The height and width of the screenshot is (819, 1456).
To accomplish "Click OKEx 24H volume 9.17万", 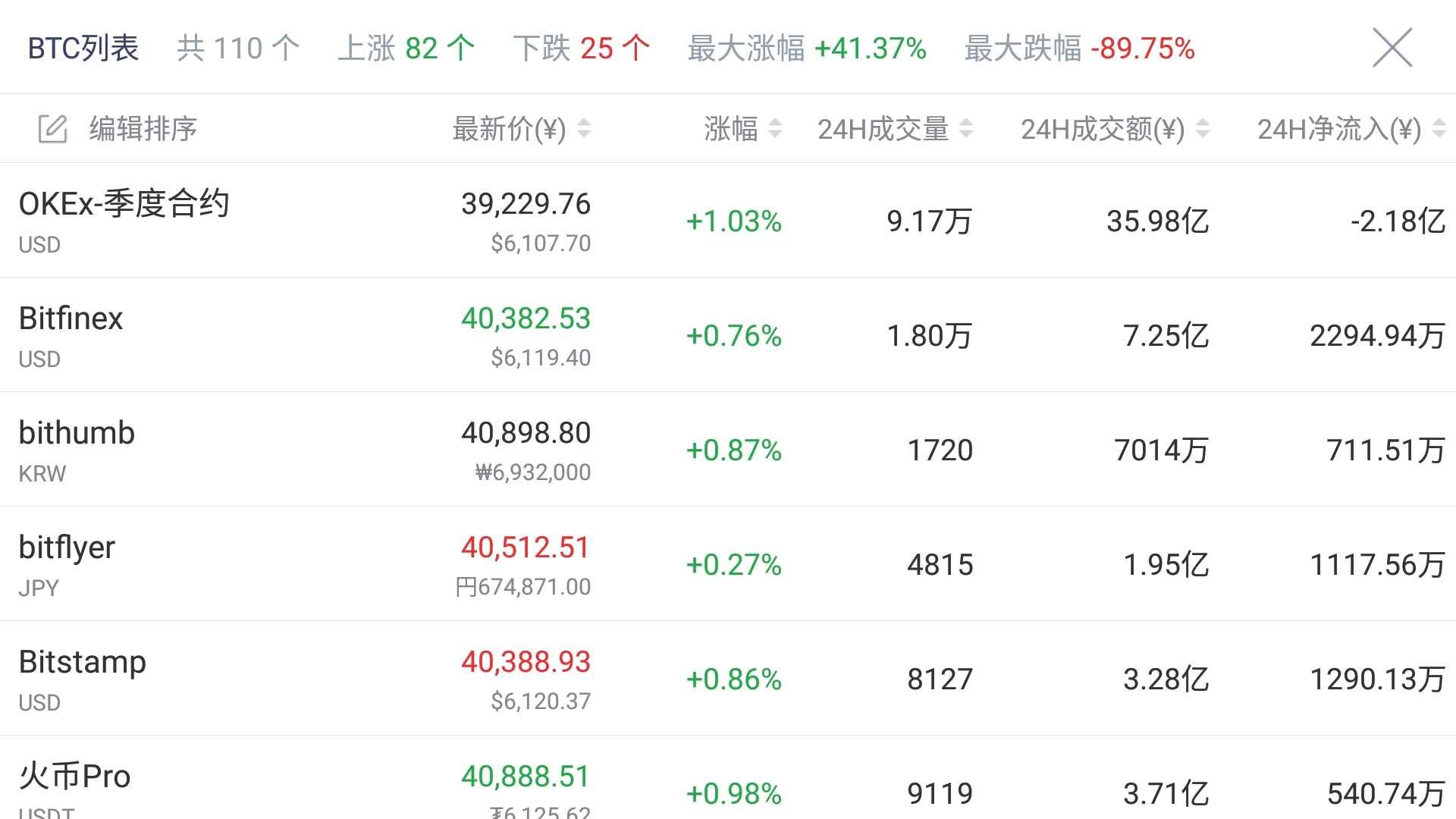I will 930,221.
